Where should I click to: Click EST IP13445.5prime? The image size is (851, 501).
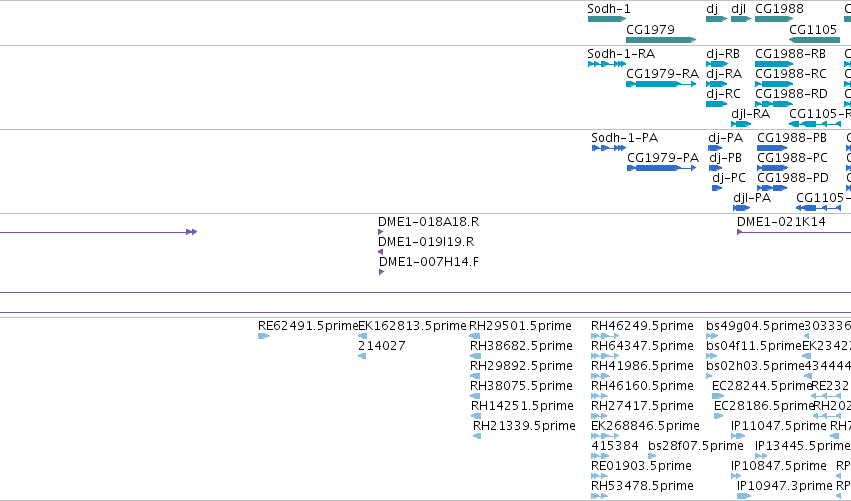(x=761, y=456)
